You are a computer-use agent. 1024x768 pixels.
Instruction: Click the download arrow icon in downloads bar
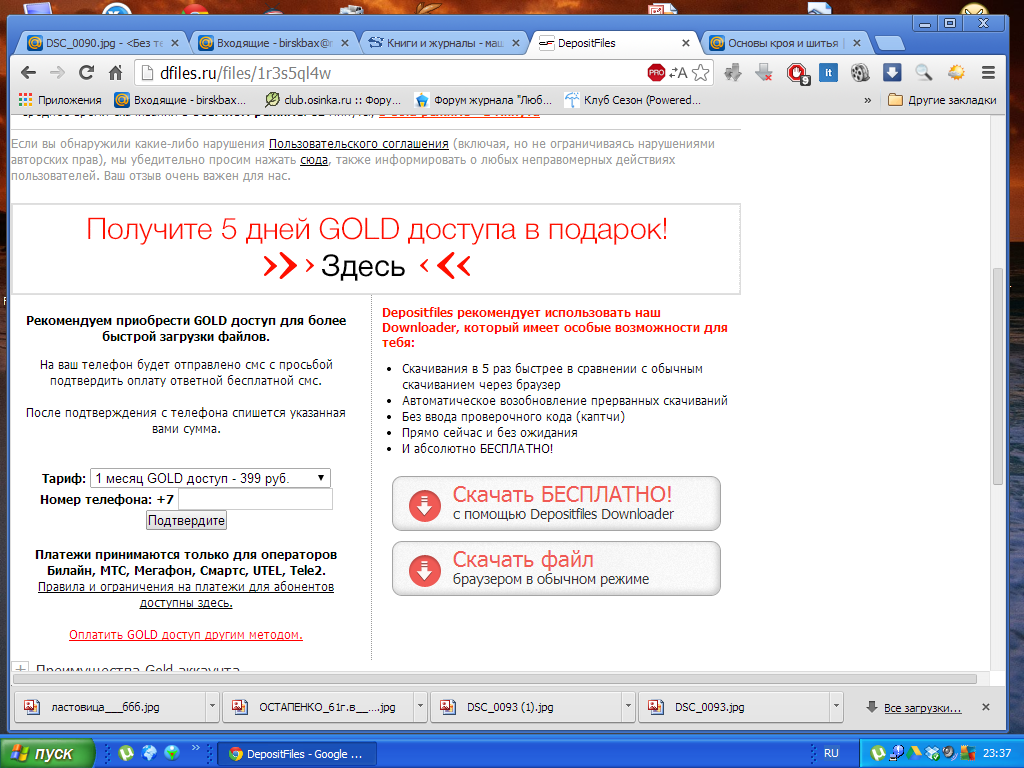pyautogui.click(x=871, y=707)
